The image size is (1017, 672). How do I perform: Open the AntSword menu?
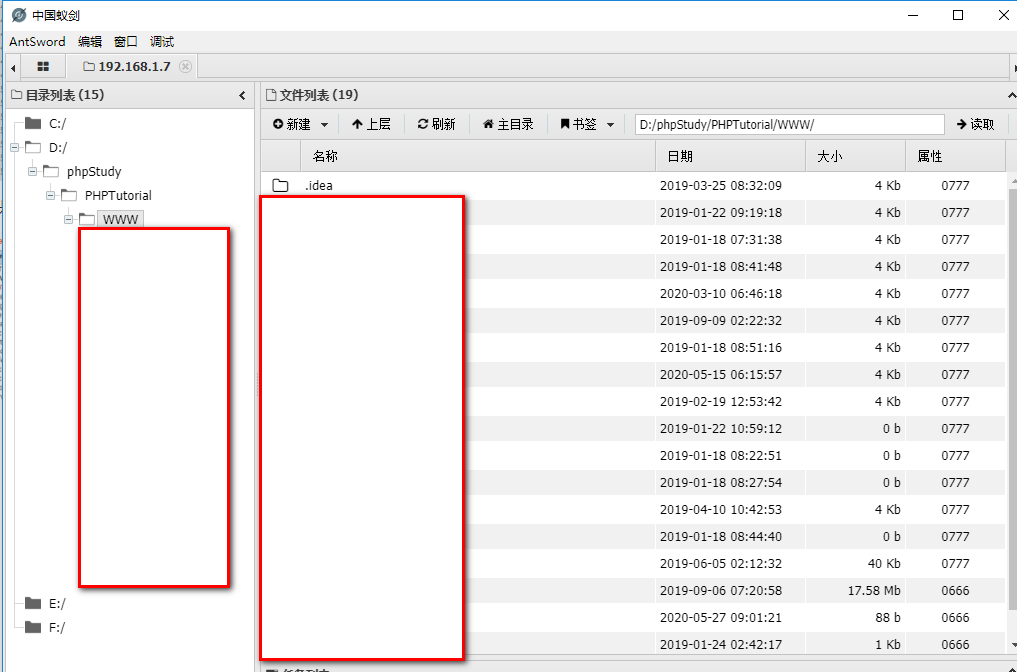click(x=37, y=42)
